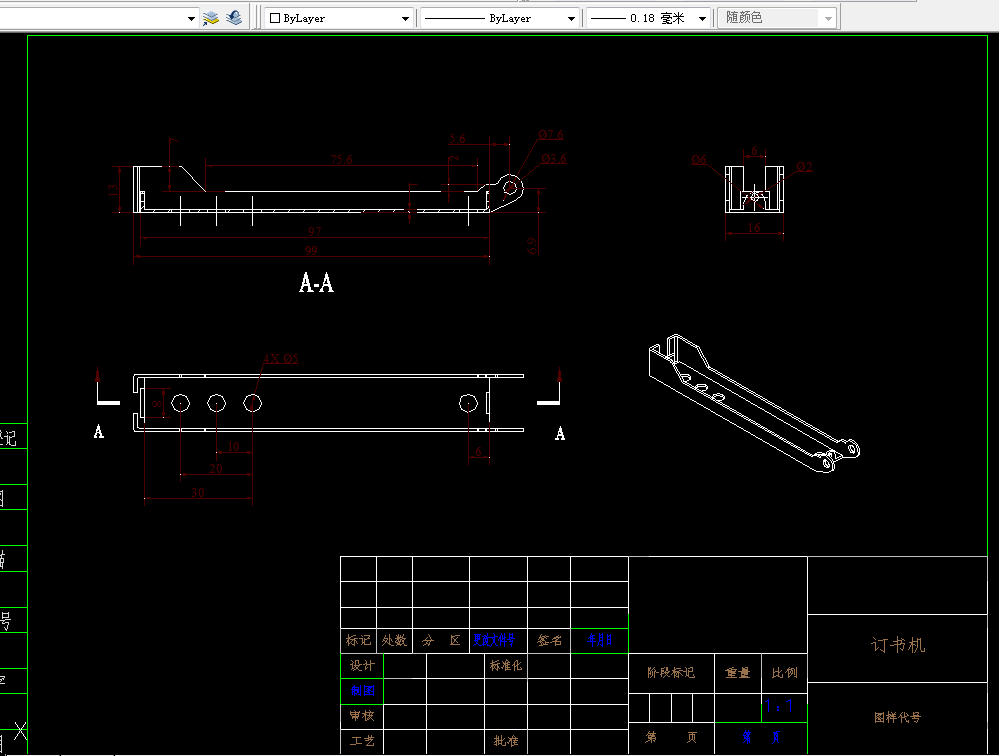
Task: Click the Layer Previous icon
Action: [x=234, y=18]
